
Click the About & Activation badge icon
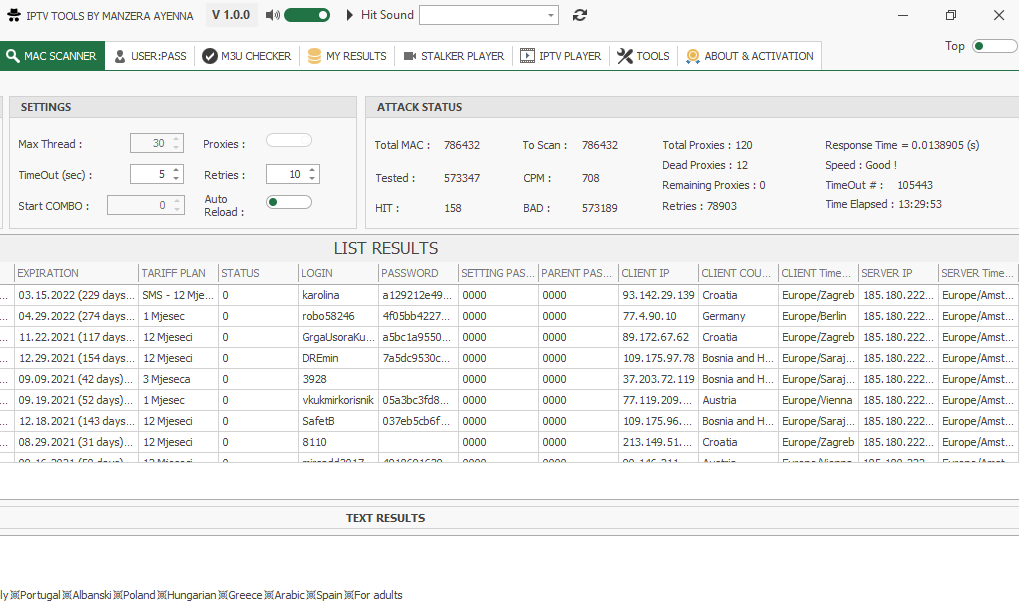693,57
